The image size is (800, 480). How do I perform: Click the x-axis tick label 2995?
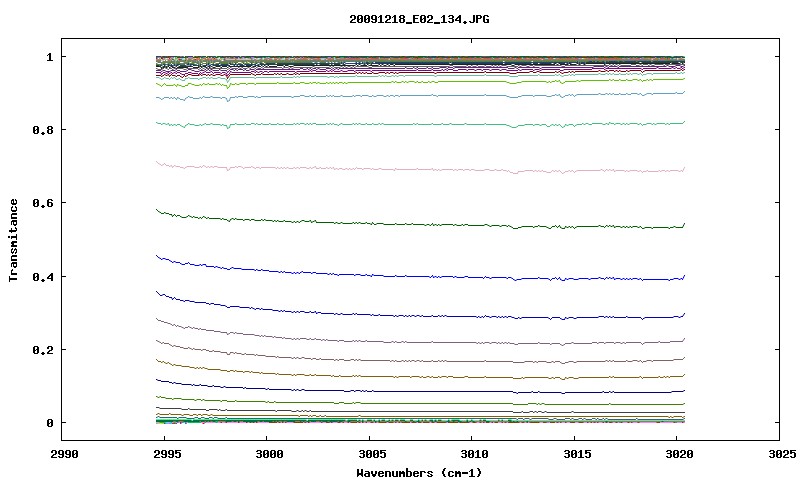tap(167, 454)
